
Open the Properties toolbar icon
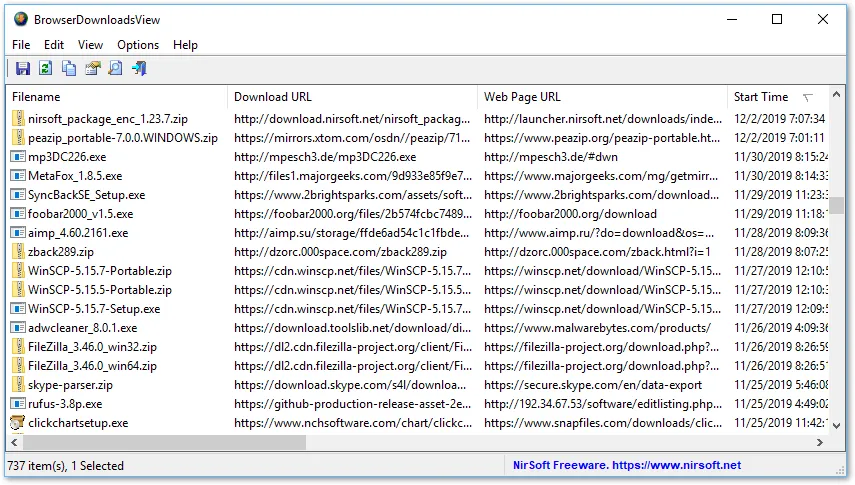[93, 68]
